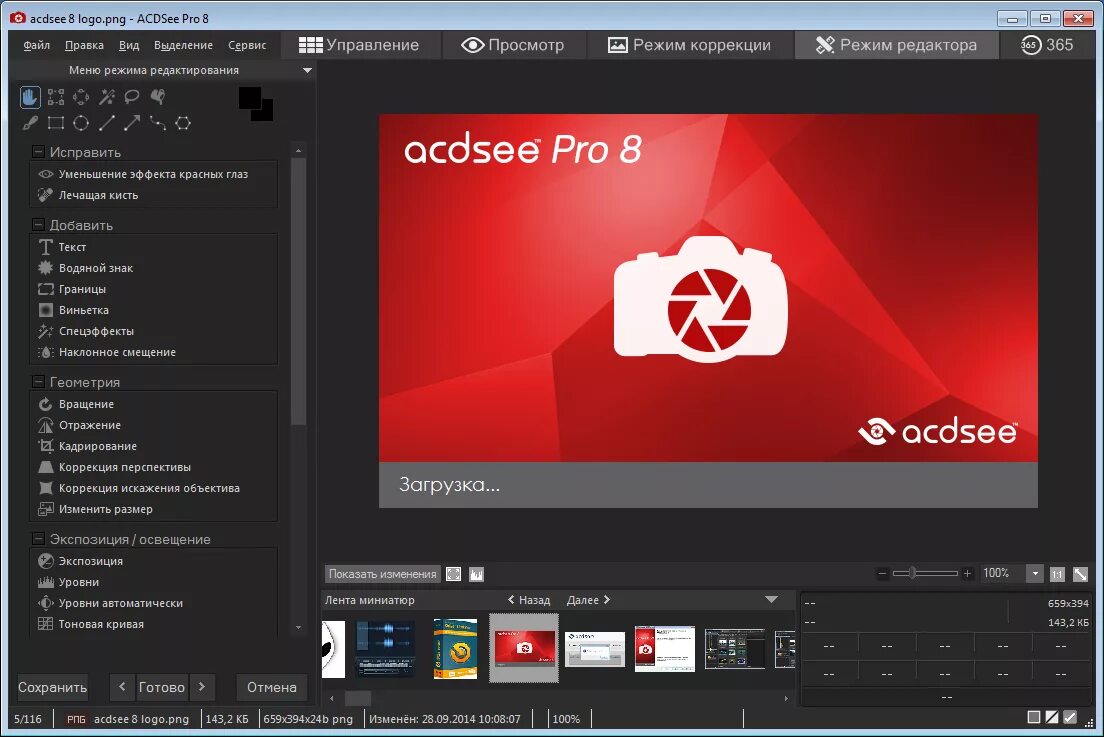Screen dimensions: 1104x737
Task: Click the Отмена button
Action: click(x=272, y=687)
